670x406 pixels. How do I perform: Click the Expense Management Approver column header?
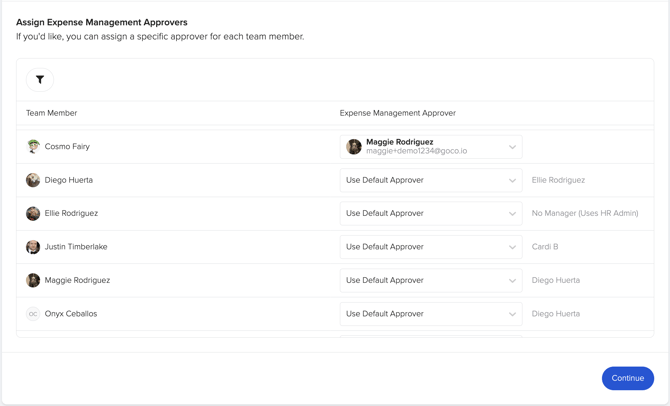[398, 113]
